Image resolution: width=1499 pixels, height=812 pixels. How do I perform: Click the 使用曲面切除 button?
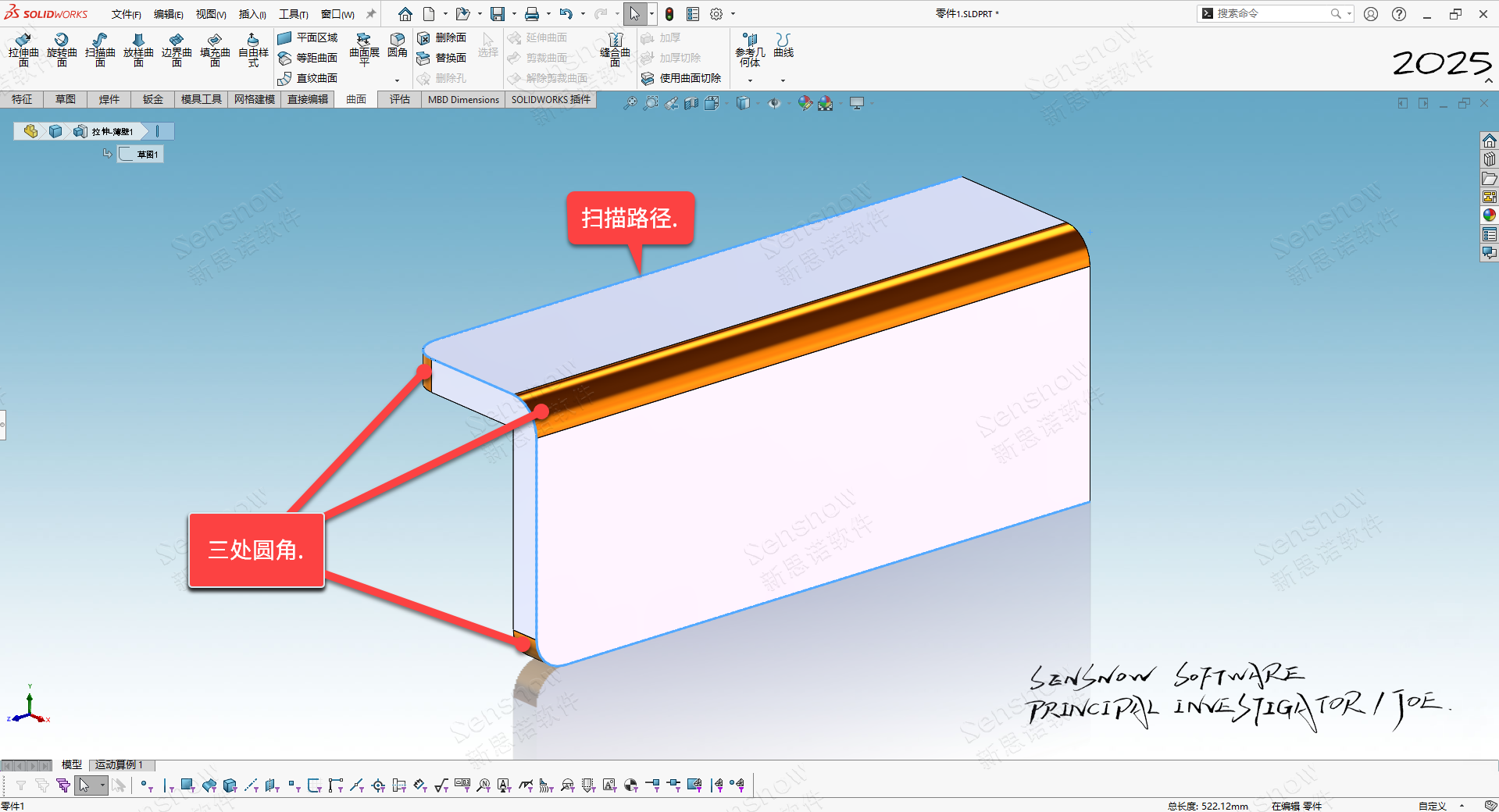681,78
